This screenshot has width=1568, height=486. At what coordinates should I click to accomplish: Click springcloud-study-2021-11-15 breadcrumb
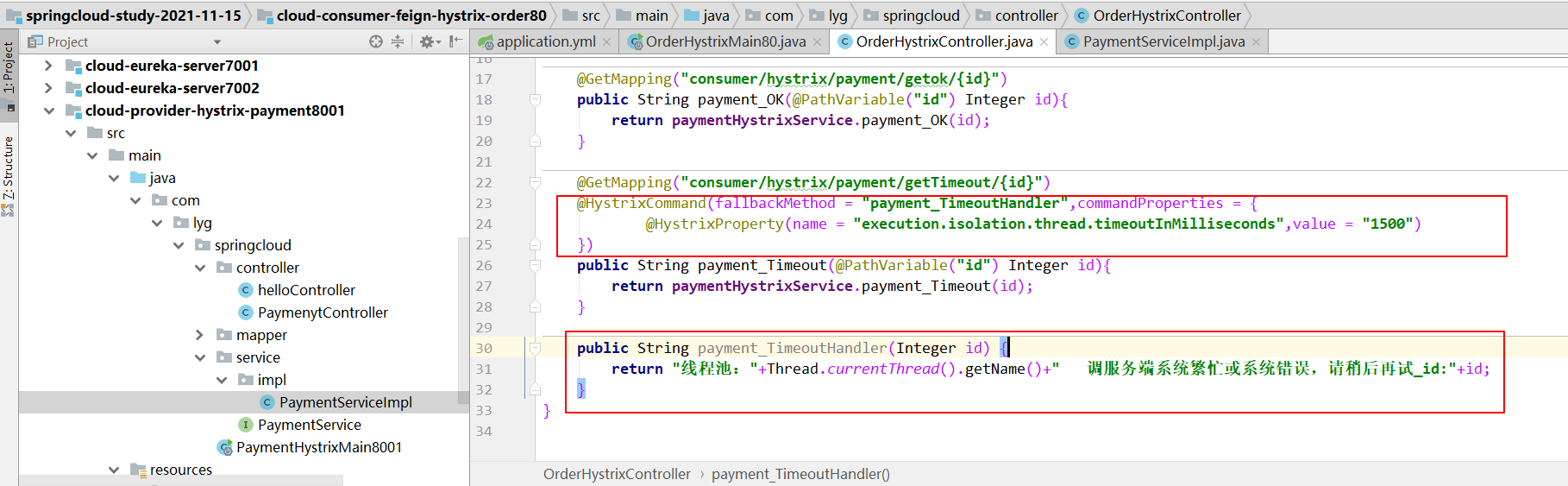(133, 16)
